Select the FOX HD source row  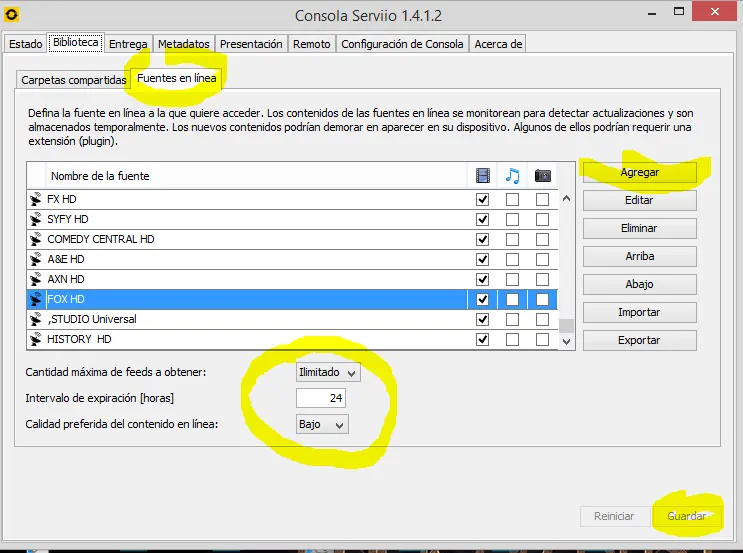(292, 299)
